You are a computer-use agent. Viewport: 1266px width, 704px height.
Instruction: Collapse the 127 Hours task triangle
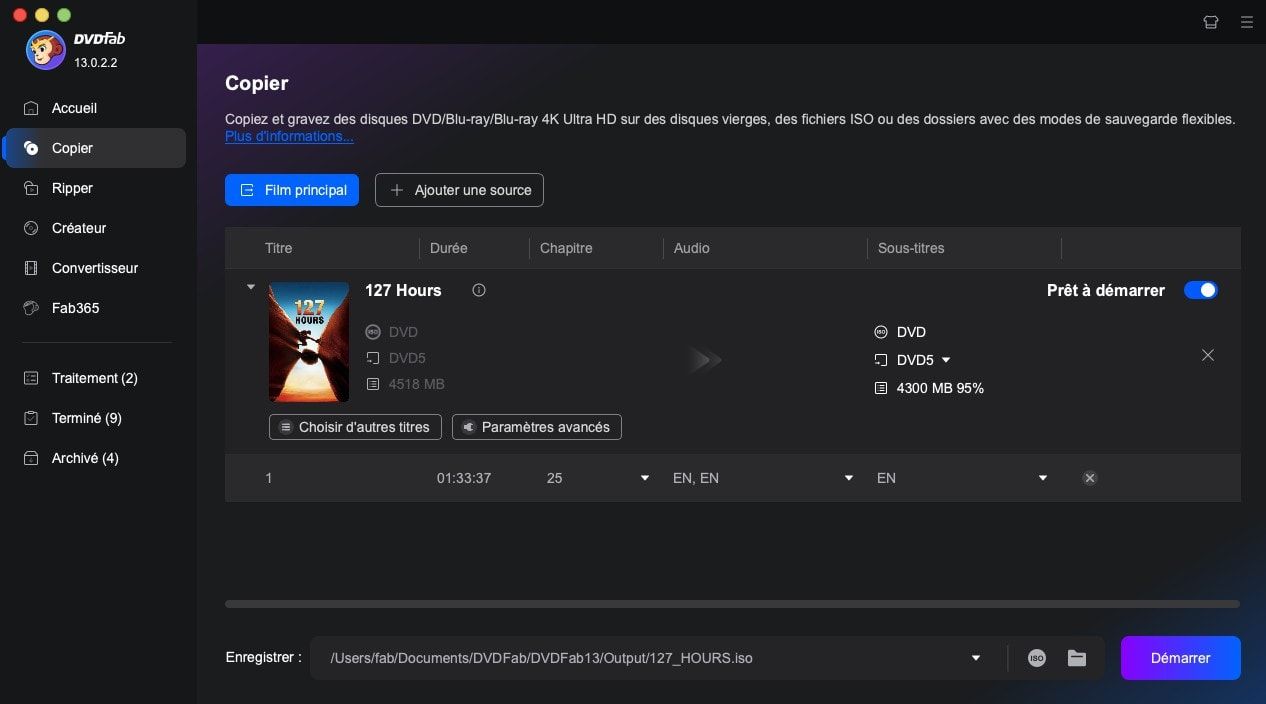pos(251,287)
